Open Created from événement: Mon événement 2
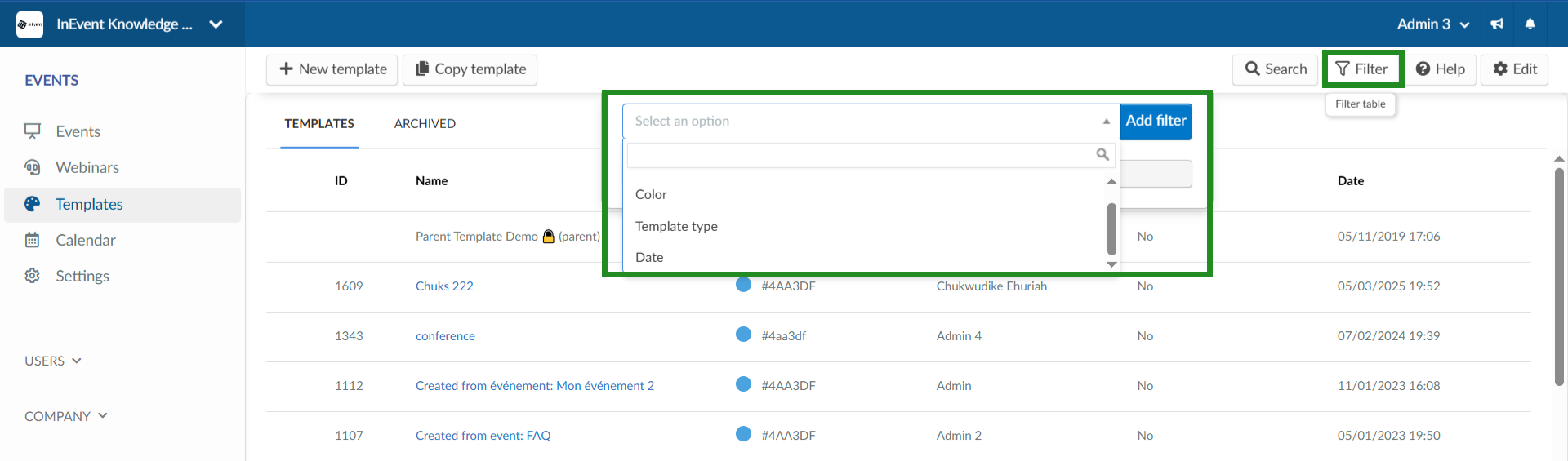This screenshot has width=1568, height=461. [x=535, y=386]
